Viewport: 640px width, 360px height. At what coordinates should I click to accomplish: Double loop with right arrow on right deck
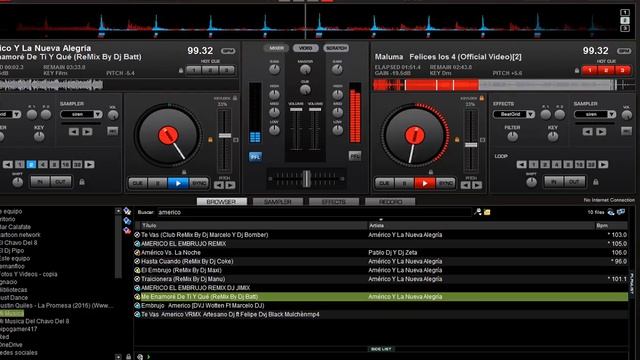point(603,164)
